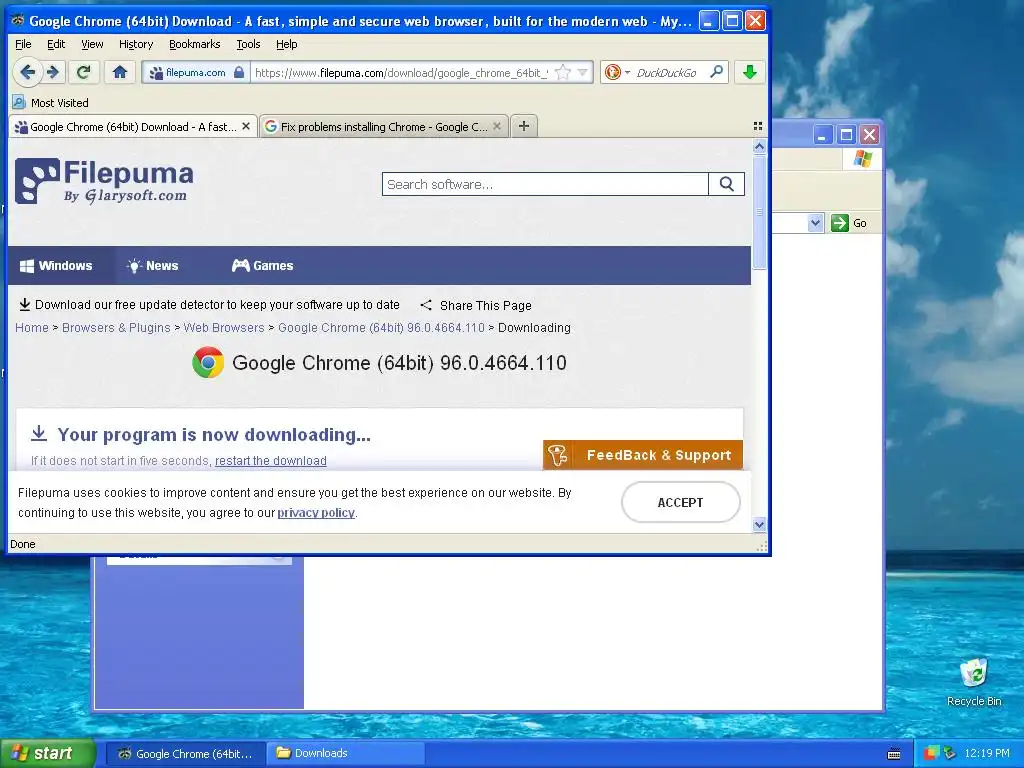This screenshot has height=768, width=1024.
Task: Click the system tray clock 12:19 PM
Action: (x=987, y=753)
